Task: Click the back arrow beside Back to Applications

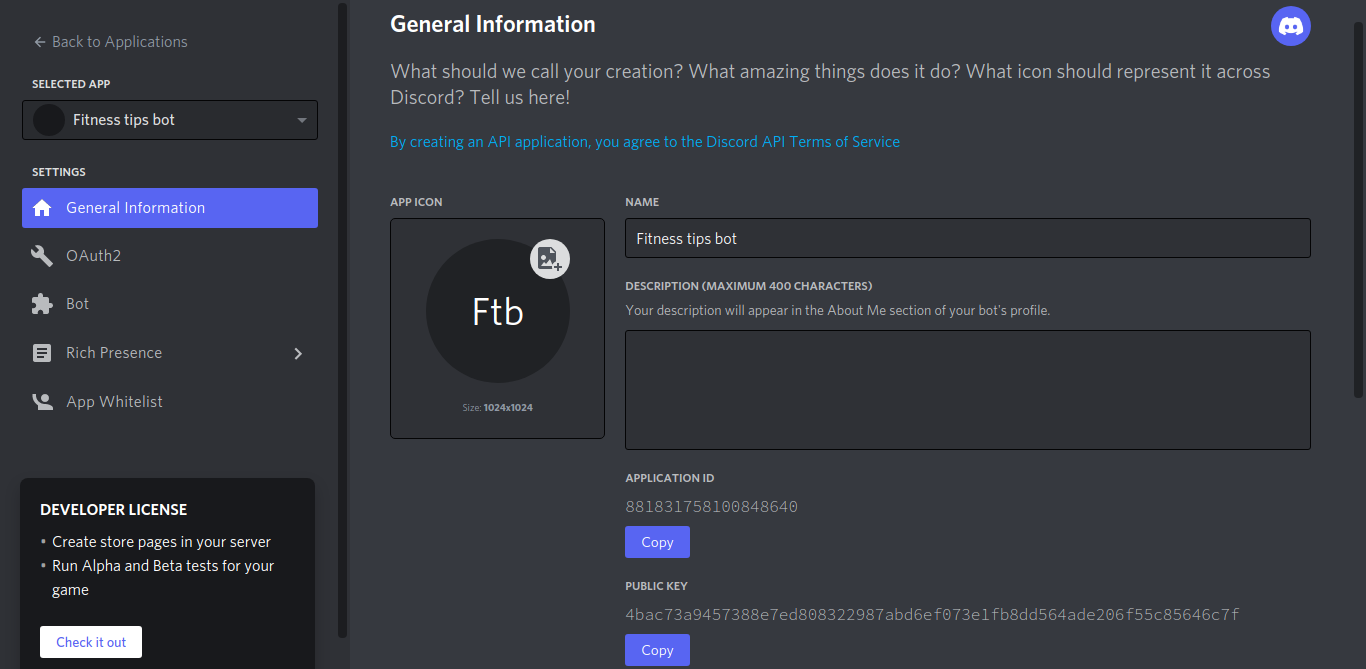Action: pos(40,42)
